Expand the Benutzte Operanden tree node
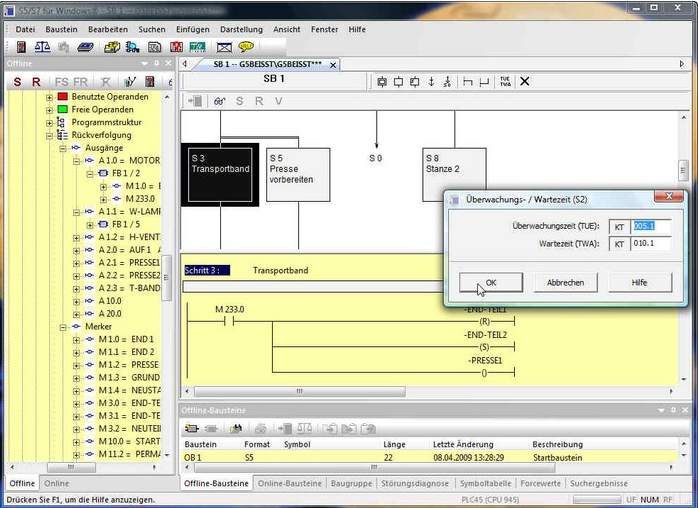This screenshot has width=698, height=508. (49, 97)
